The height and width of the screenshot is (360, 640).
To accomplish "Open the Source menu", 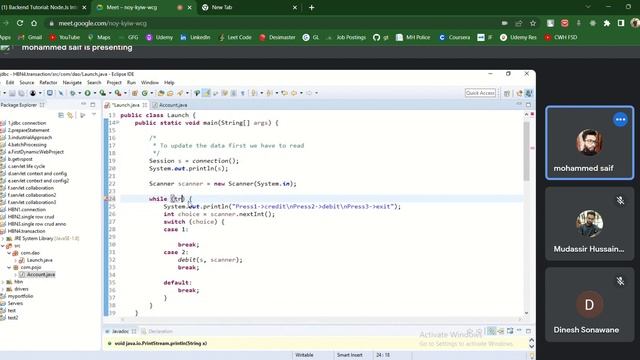I will 27,82.
